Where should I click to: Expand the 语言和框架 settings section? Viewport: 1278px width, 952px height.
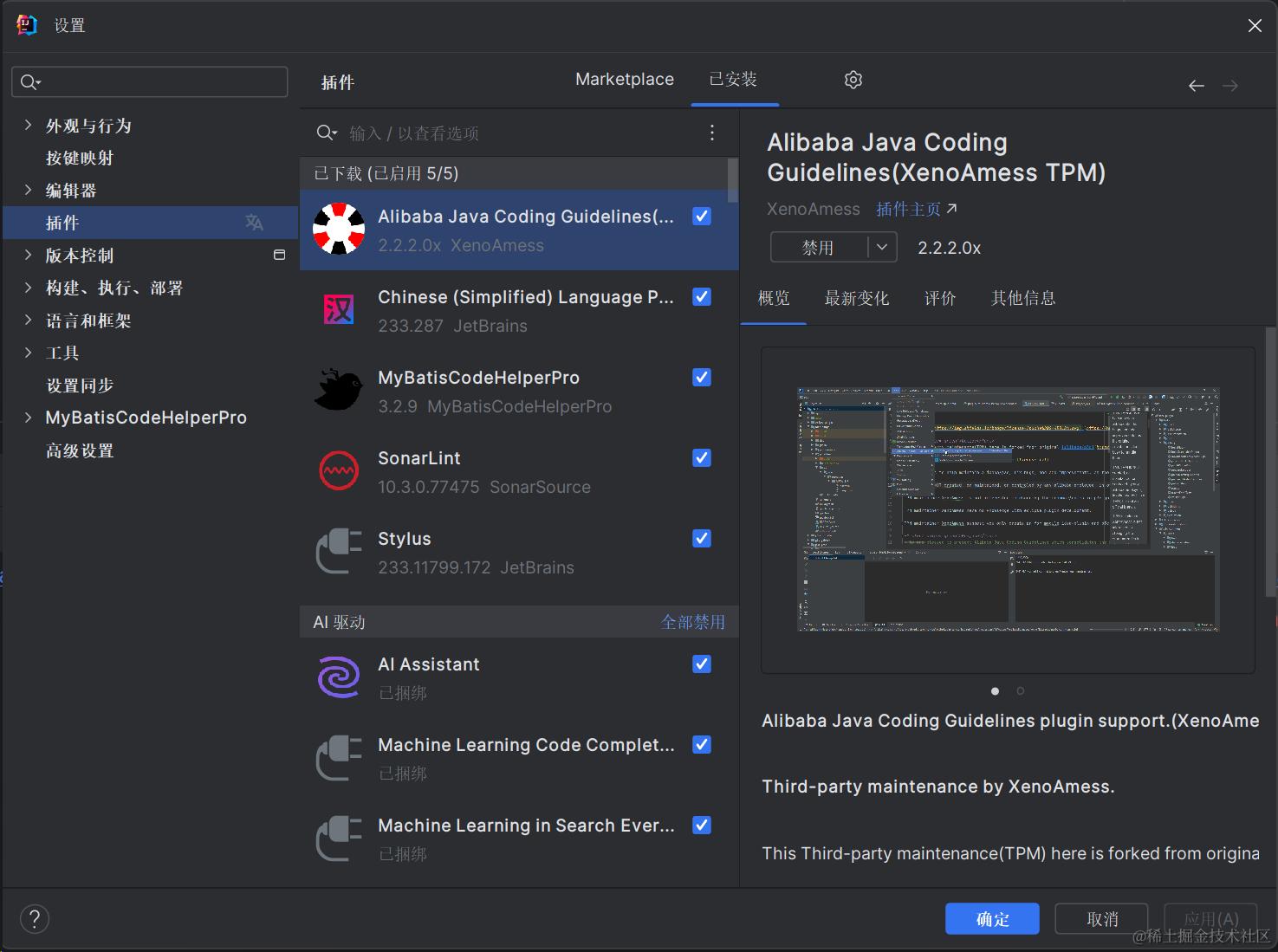coord(28,320)
